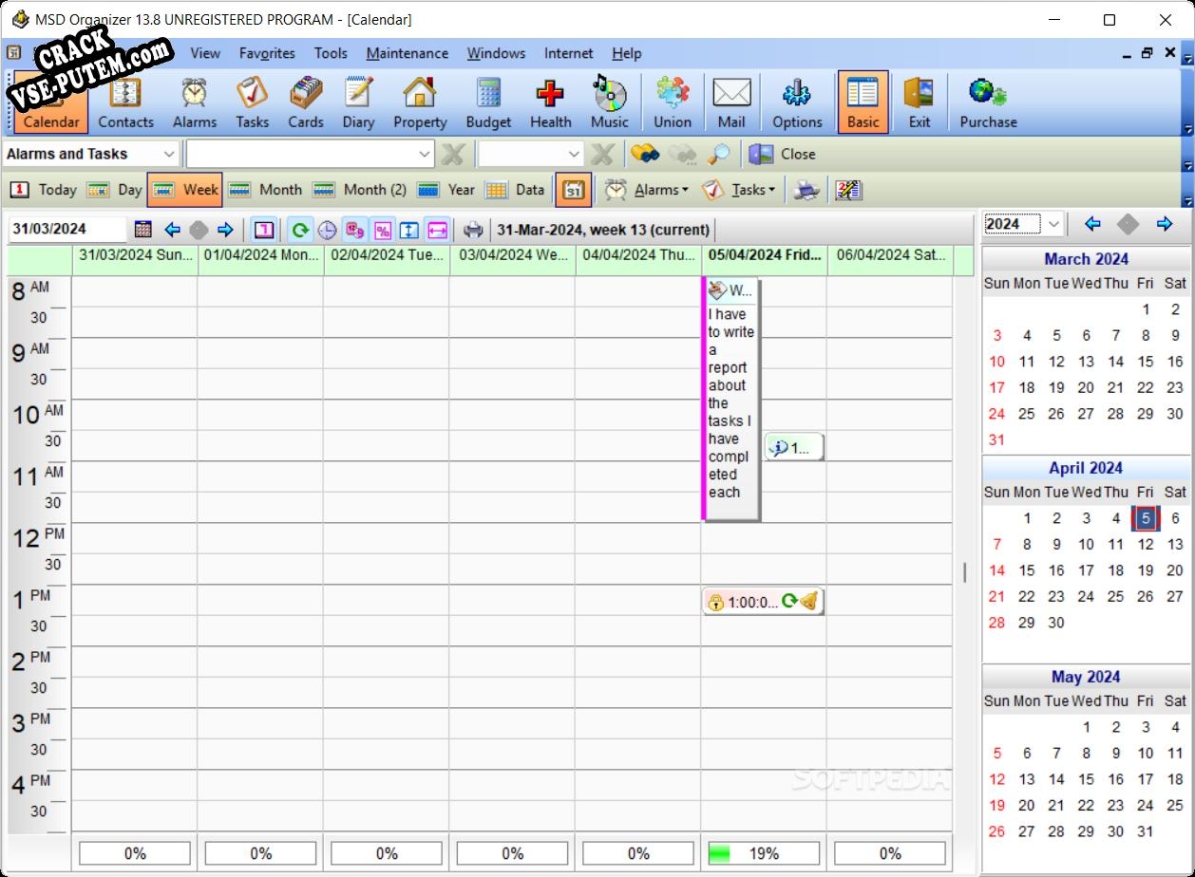
Task: Click the green refresh icon in calendar toolbar
Action: point(300,229)
